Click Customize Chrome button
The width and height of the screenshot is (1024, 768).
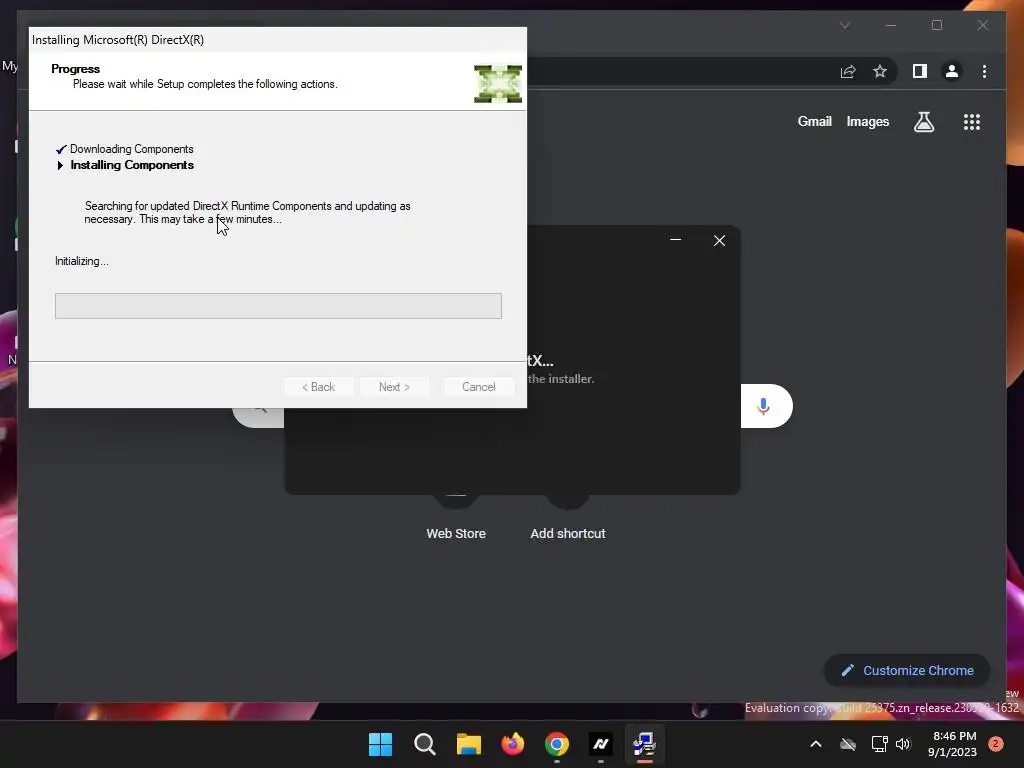tap(907, 670)
